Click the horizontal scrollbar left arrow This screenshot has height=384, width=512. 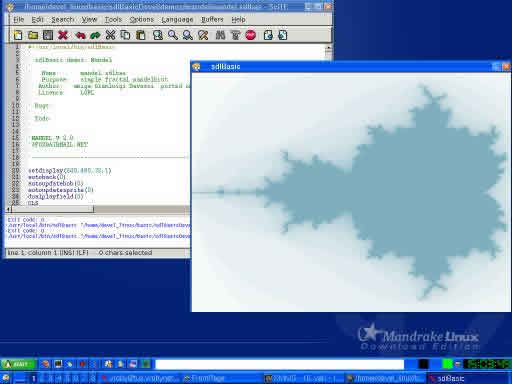pyautogui.click(x=8, y=209)
